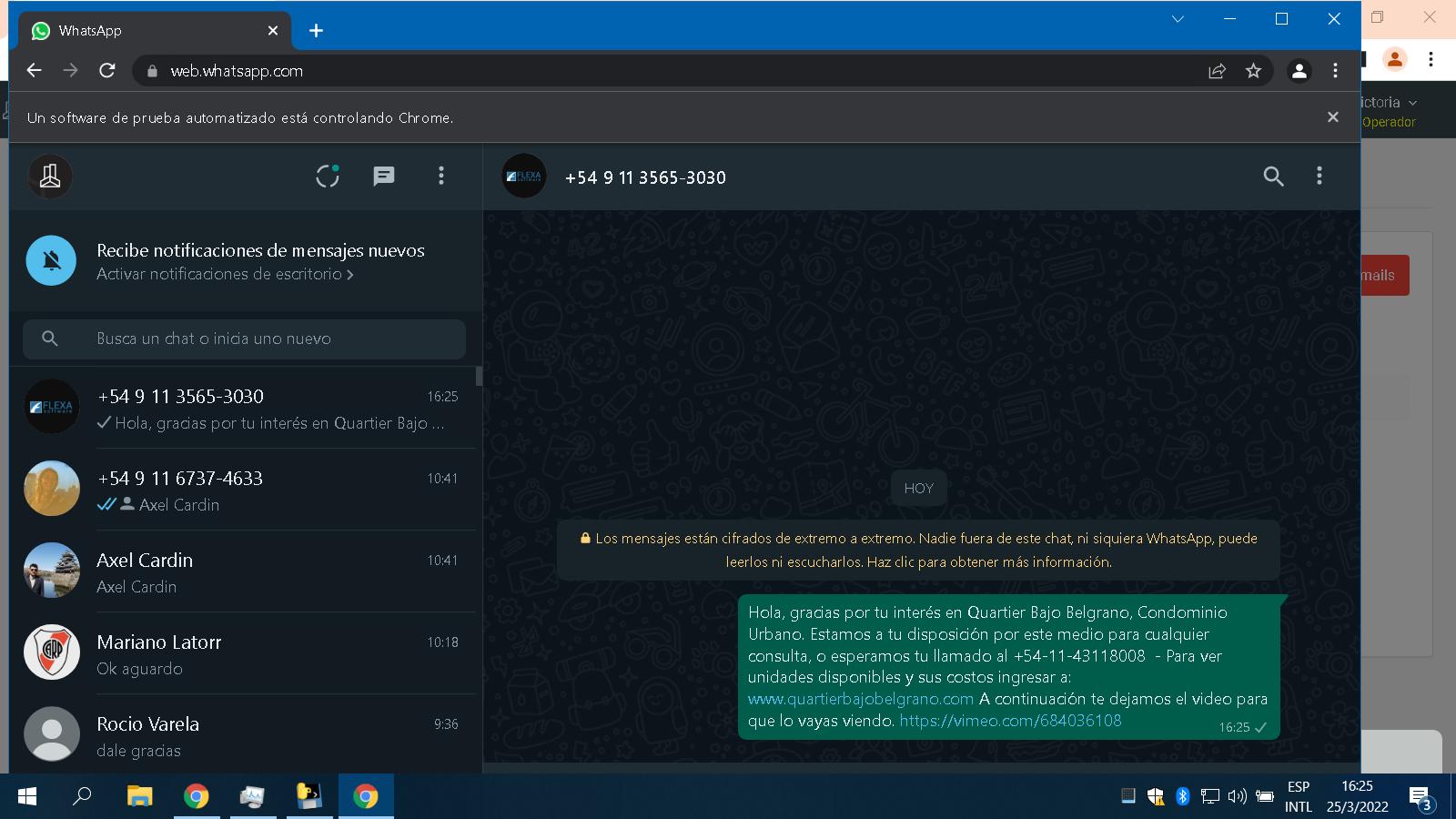
Task: Open the chat list menu (three dots)
Action: (x=441, y=176)
